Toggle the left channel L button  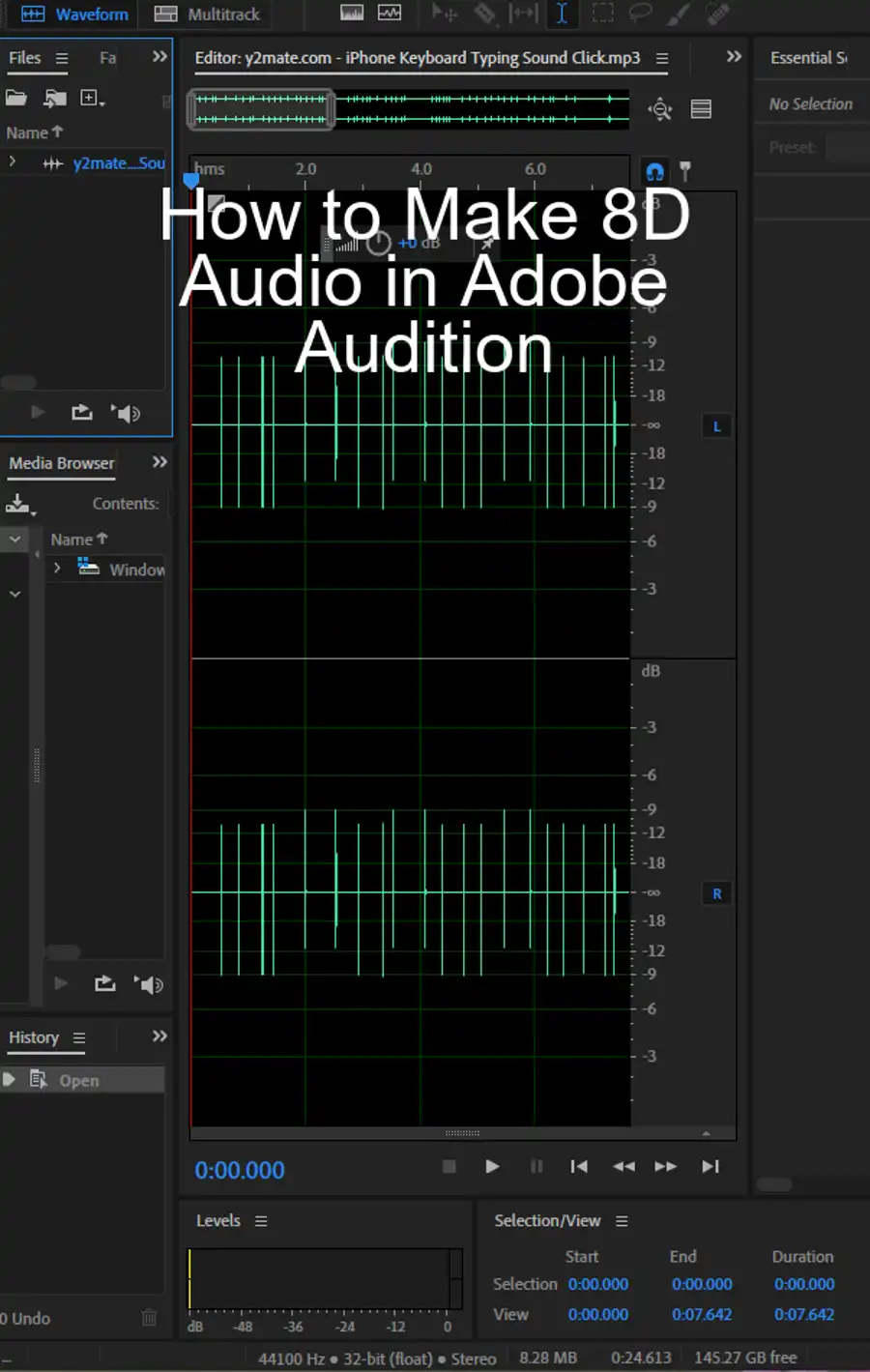pos(716,426)
